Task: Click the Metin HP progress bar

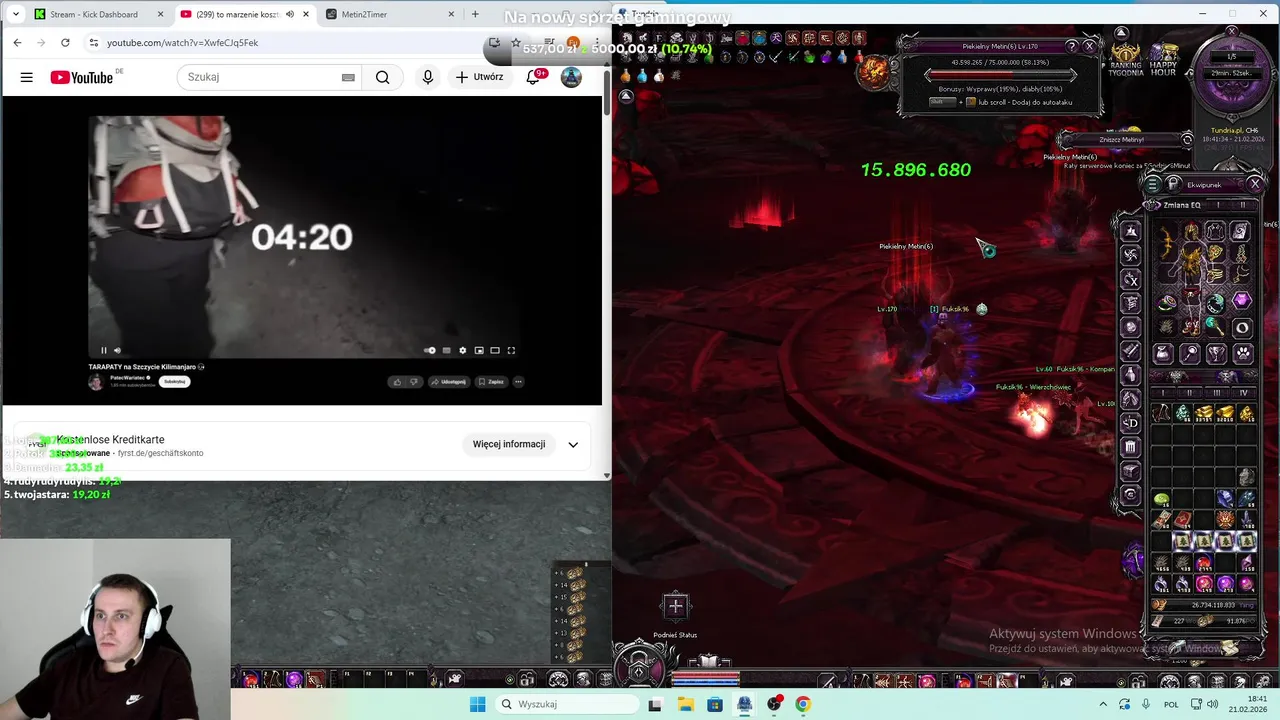Action: click(1000, 75)
